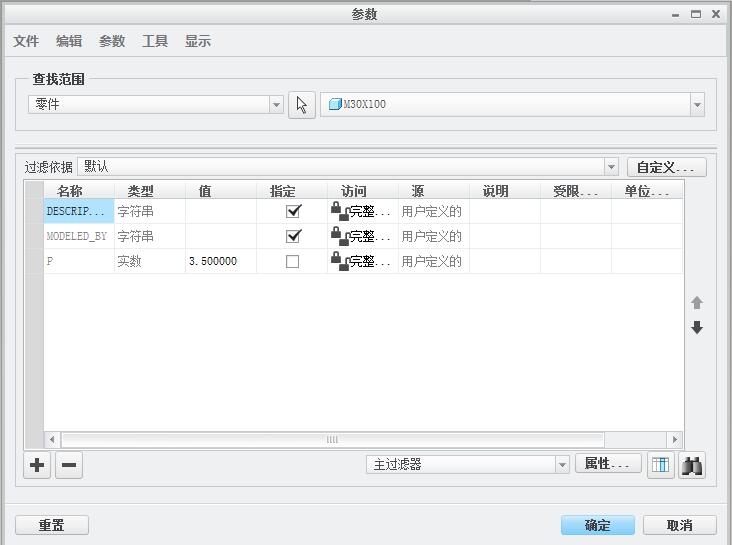Click lock access icon in MODELED_BY row
Screen dimensions: 732x545
click(340, 236)
